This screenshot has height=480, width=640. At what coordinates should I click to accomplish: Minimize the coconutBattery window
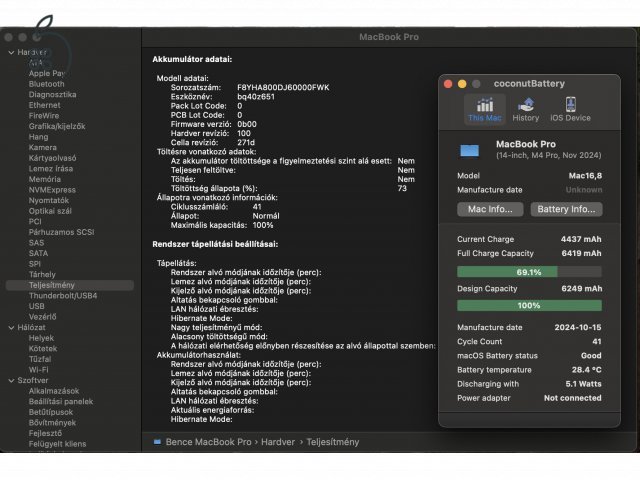(x=462, y=84)
